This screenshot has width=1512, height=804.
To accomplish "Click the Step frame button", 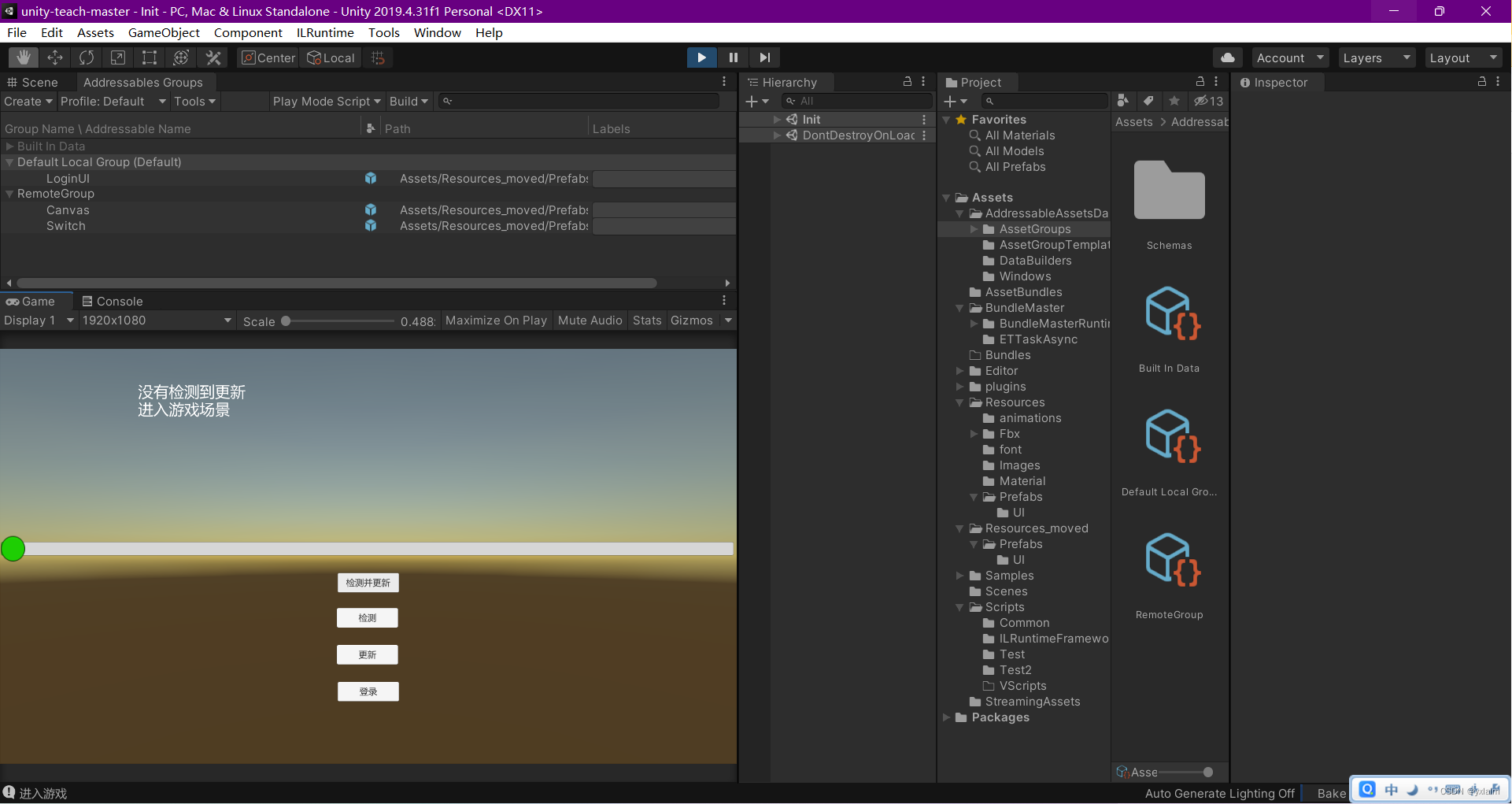I will [x=764, y=57].
